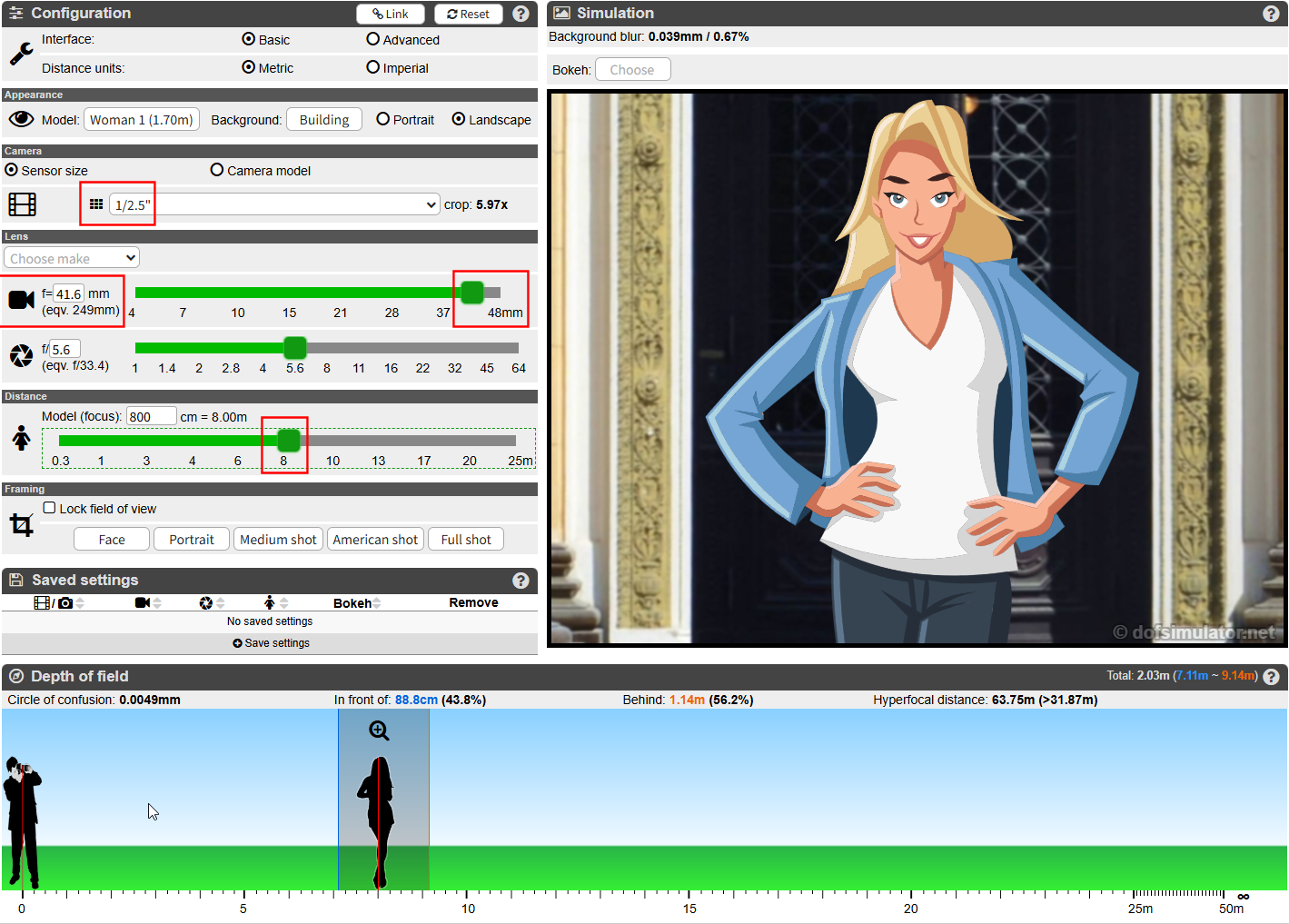1289x924 pixels.
Task: Apply the American shot framing preset
Action: tap(375, 540)
